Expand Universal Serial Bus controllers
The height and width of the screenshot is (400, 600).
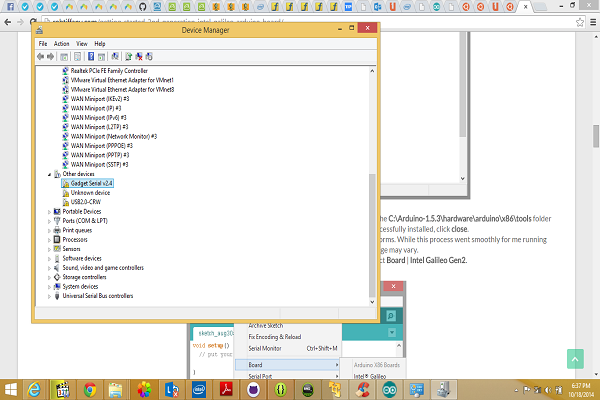[49, 296]
